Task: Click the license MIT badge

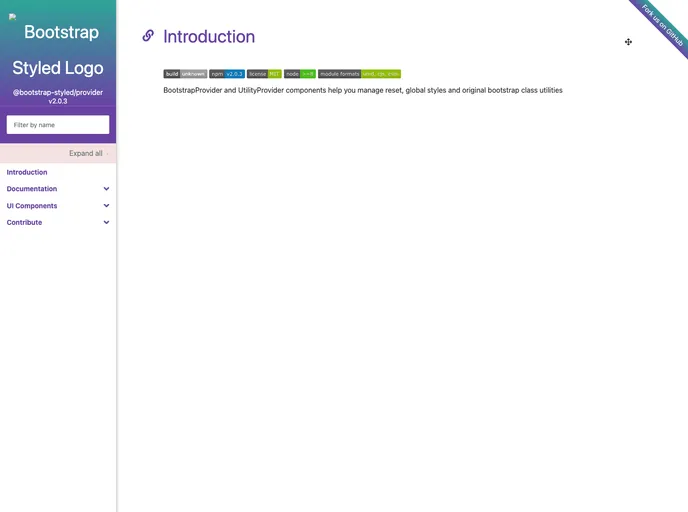Action: click(x=264, y=74)
